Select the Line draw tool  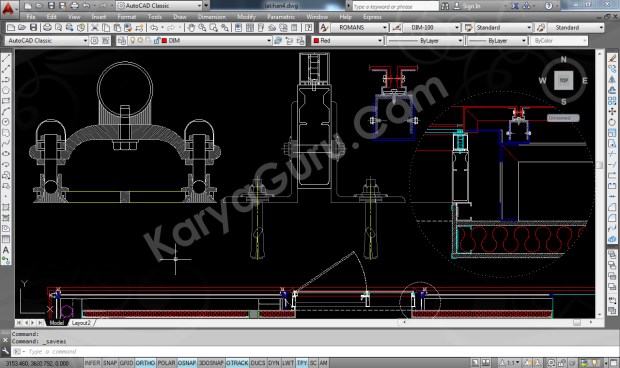[x=6, y=58]
